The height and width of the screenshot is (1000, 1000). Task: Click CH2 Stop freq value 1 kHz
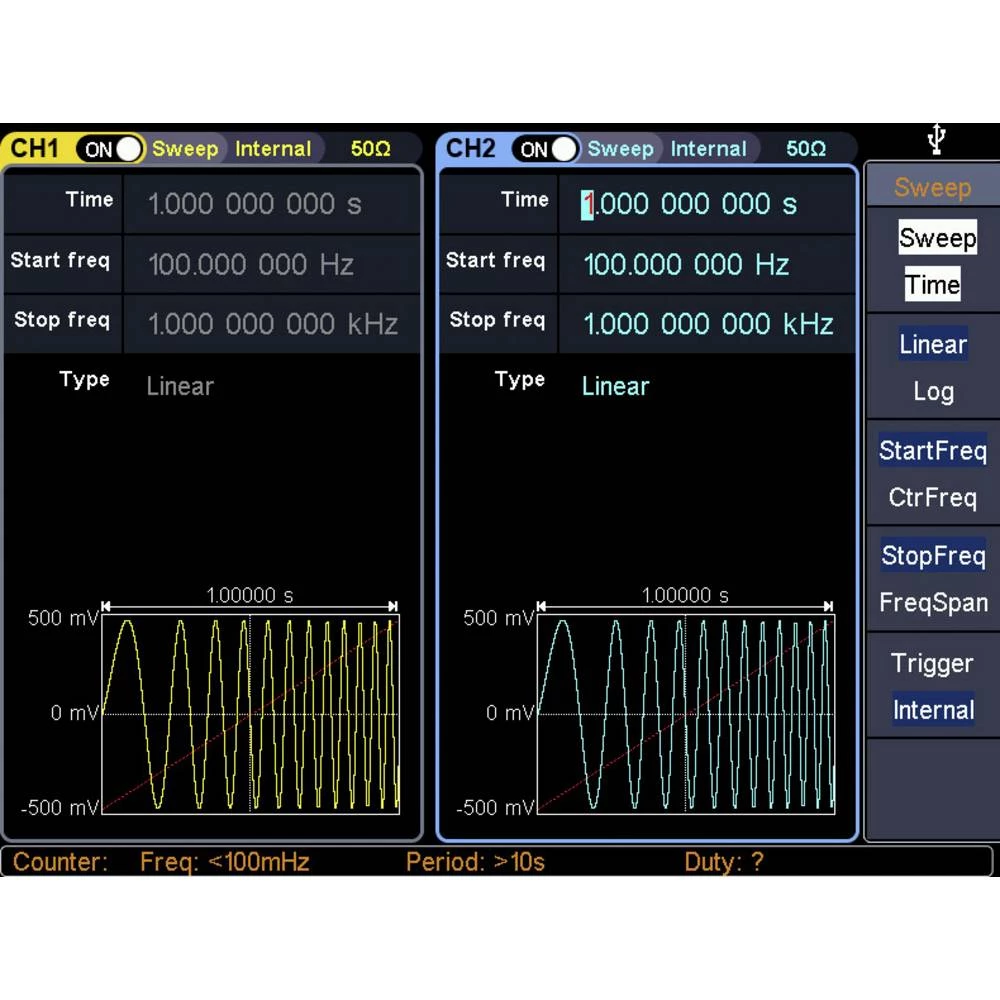click(x=708, y=324)
